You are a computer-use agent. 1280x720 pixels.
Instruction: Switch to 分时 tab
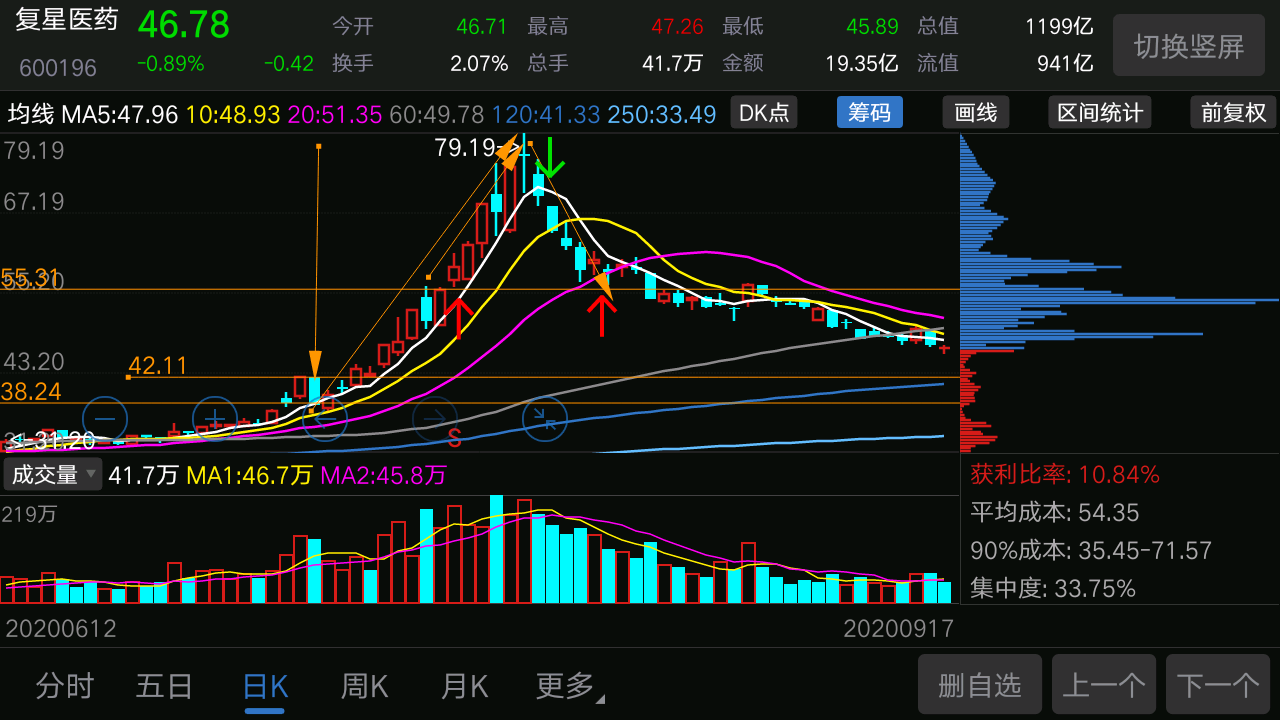(x=65, y=686)
